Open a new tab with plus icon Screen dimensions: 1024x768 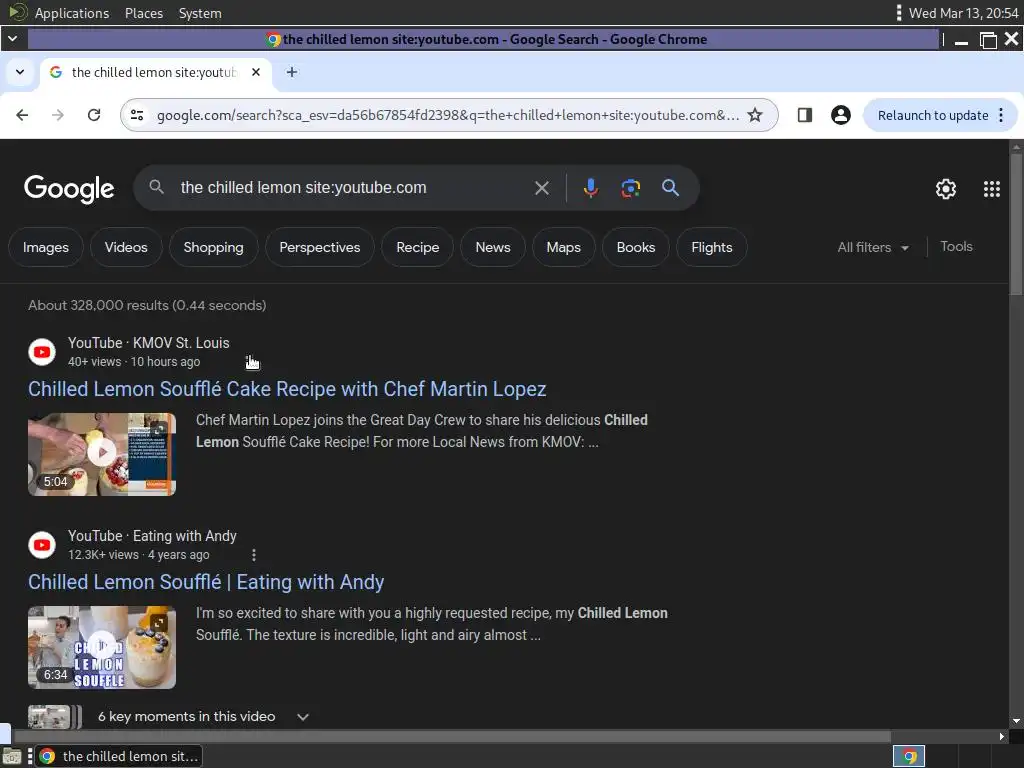292,72
